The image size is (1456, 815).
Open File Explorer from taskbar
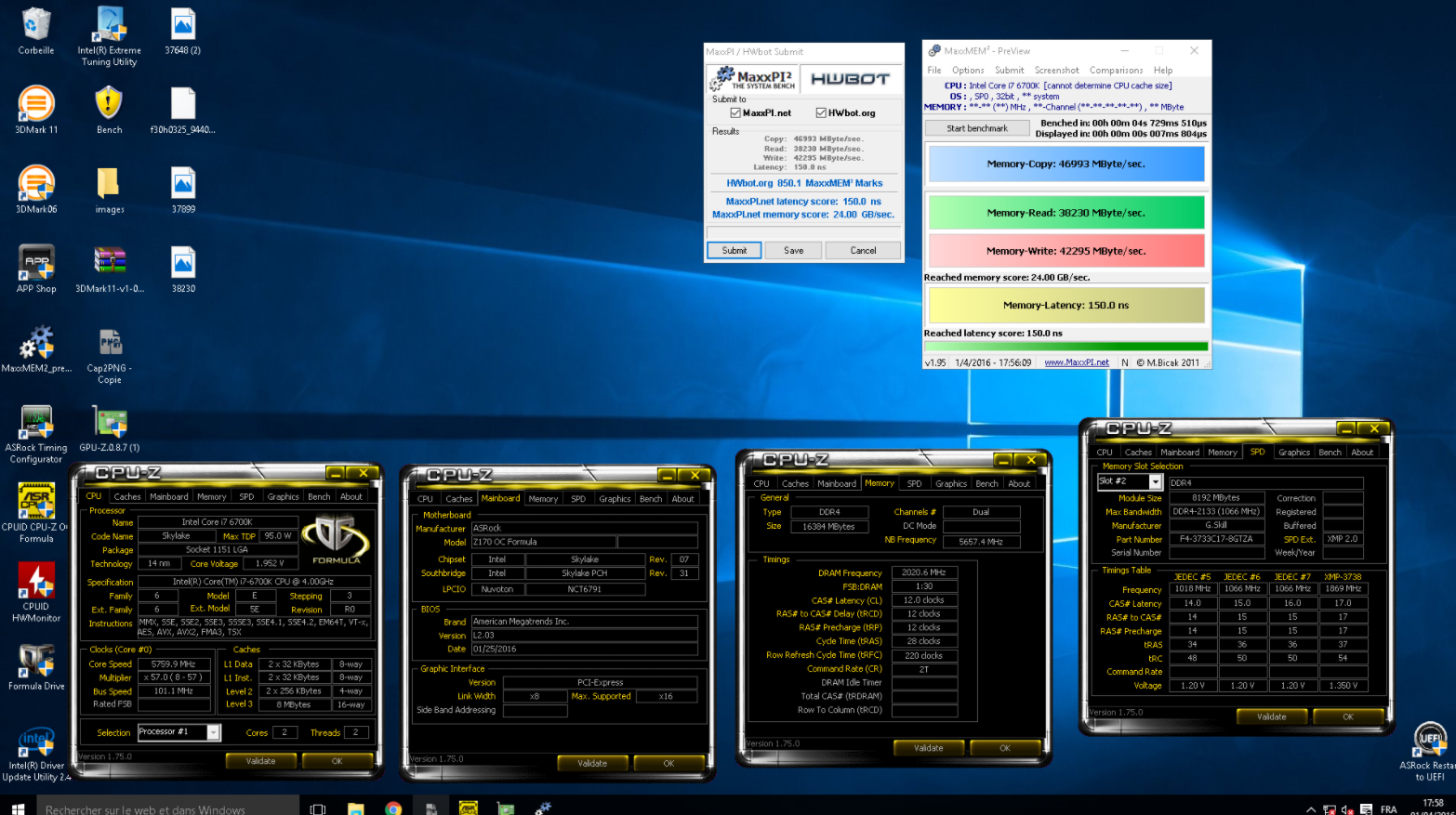[355, 808]
